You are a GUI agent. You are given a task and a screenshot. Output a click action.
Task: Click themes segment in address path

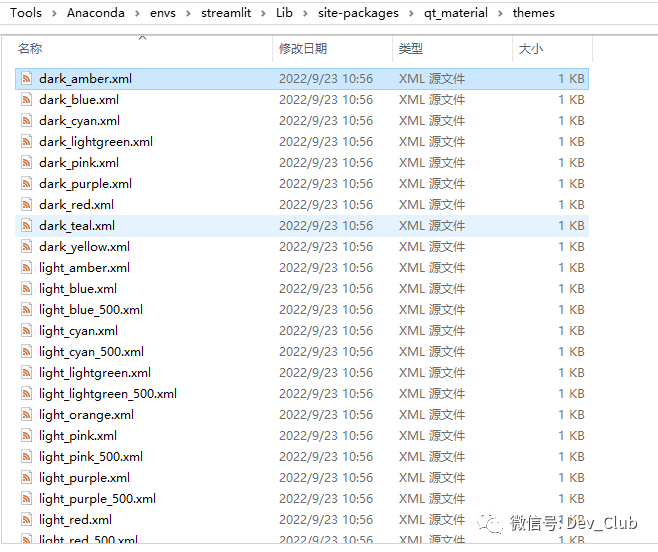click(533, 13)
